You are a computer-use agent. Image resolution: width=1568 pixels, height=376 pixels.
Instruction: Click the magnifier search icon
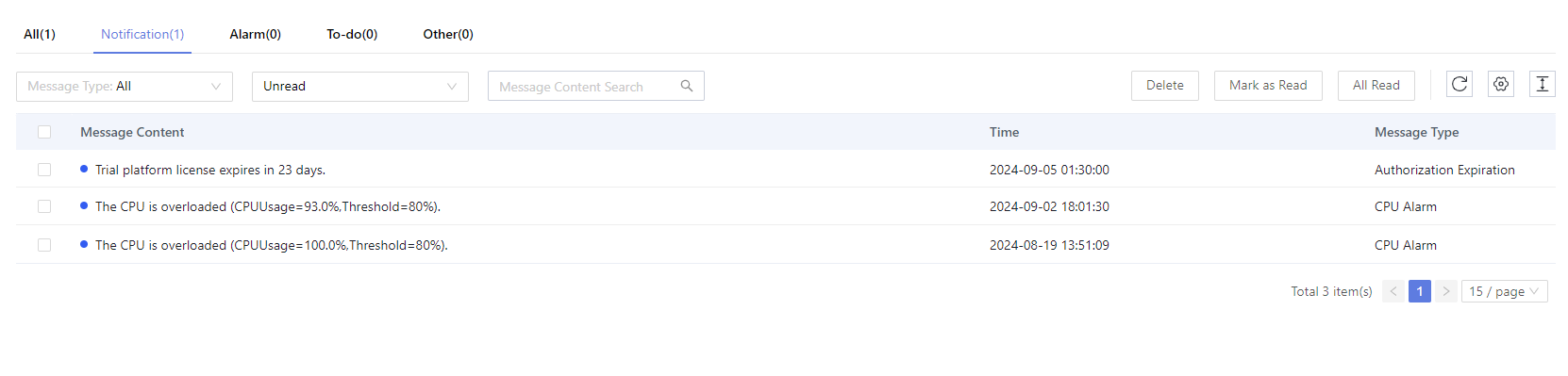pos(687,86)
